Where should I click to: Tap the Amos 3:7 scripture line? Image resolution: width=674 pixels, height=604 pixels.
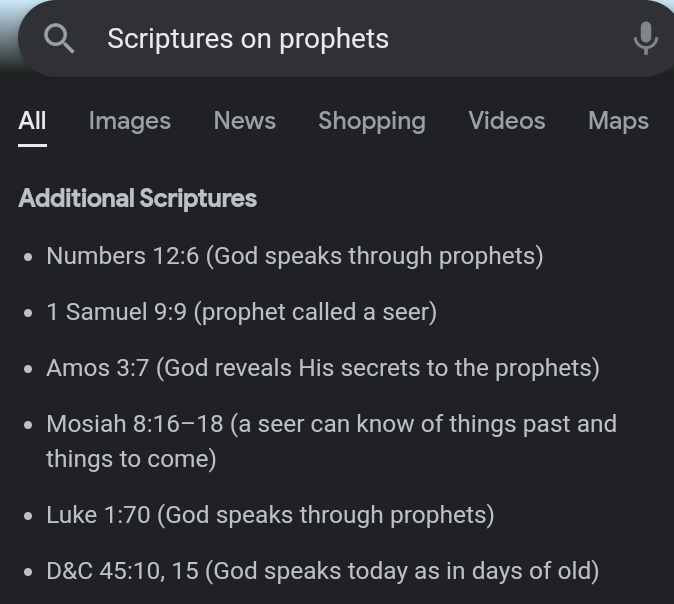pyautogui.click(x=322, y=368)
